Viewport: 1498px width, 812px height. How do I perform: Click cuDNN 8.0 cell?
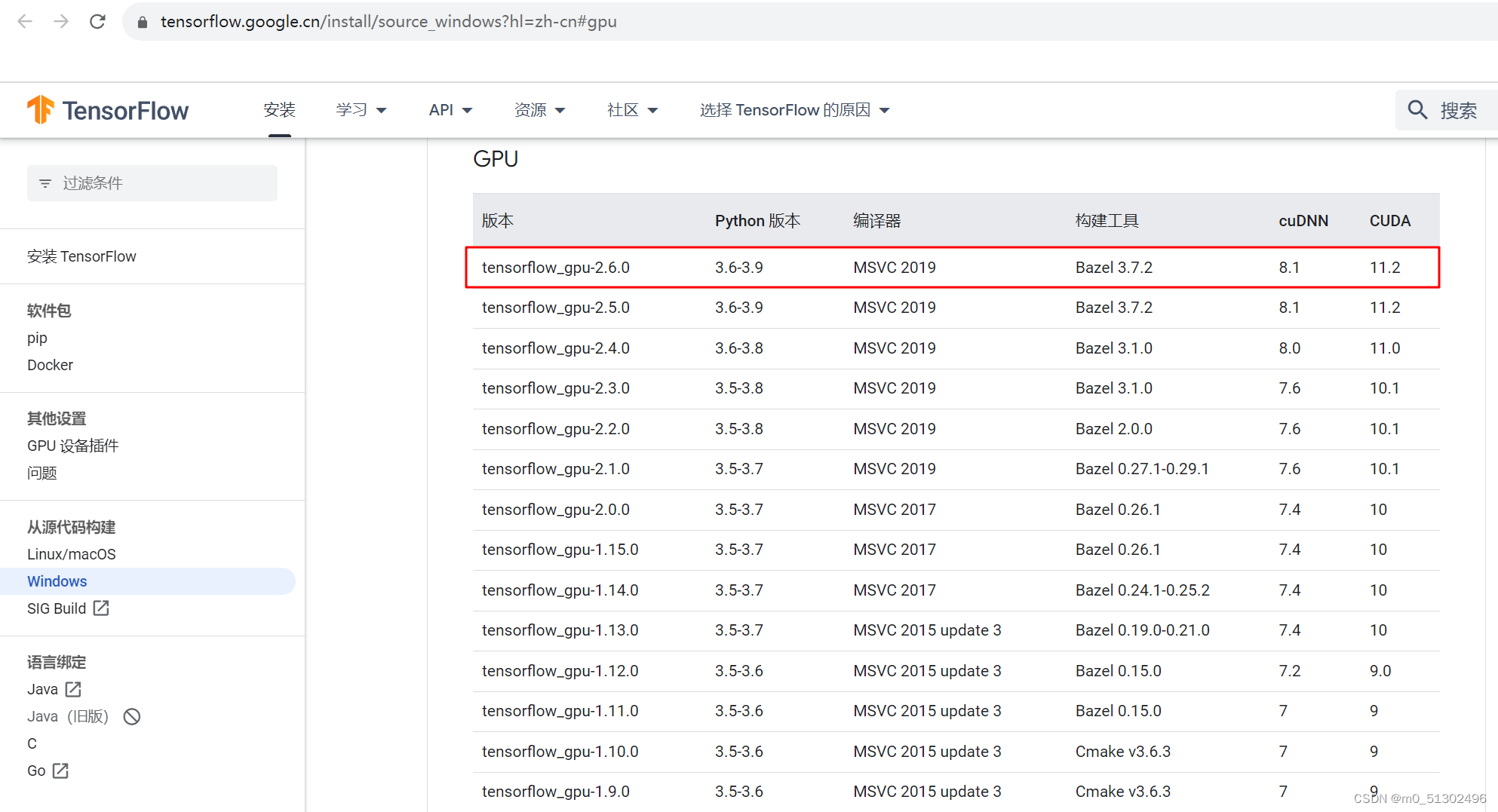1289,348
